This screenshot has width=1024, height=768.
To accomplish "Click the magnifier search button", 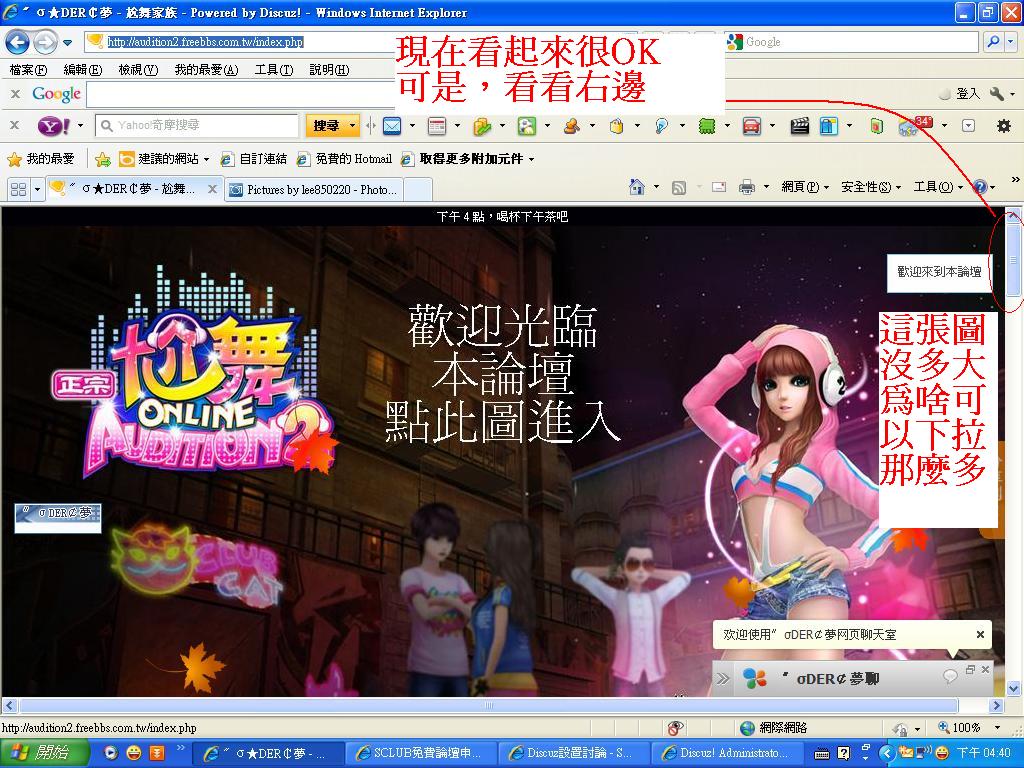I will coord(993,42).
